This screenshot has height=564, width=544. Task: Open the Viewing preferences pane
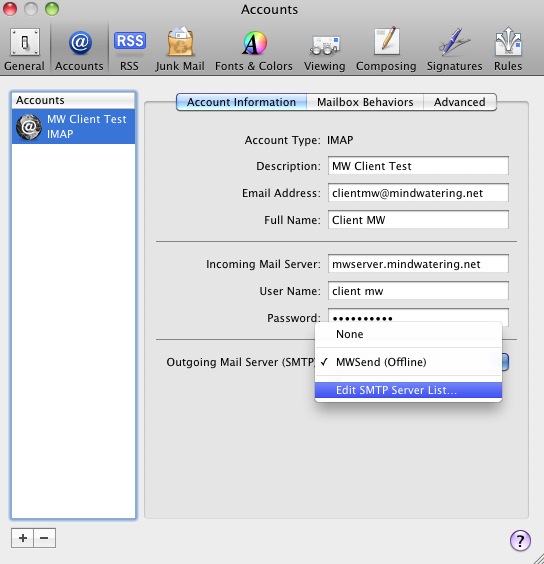325,50
